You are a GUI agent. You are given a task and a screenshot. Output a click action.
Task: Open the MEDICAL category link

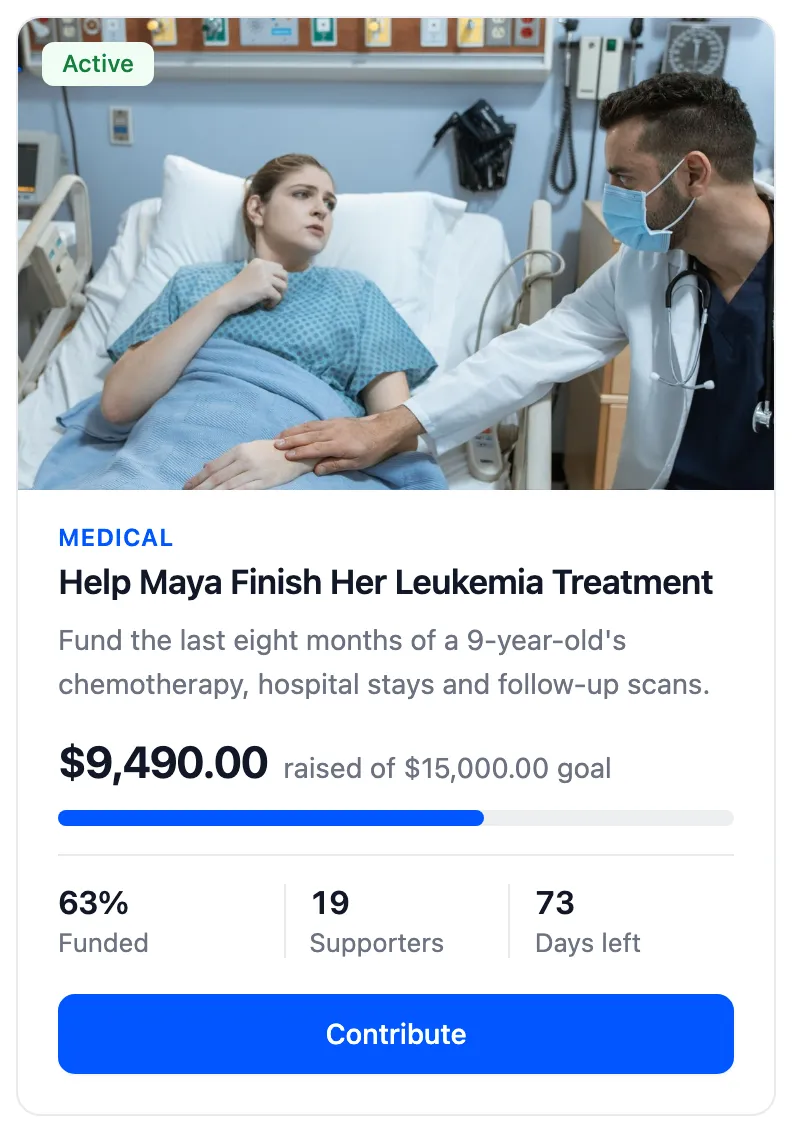115,538
